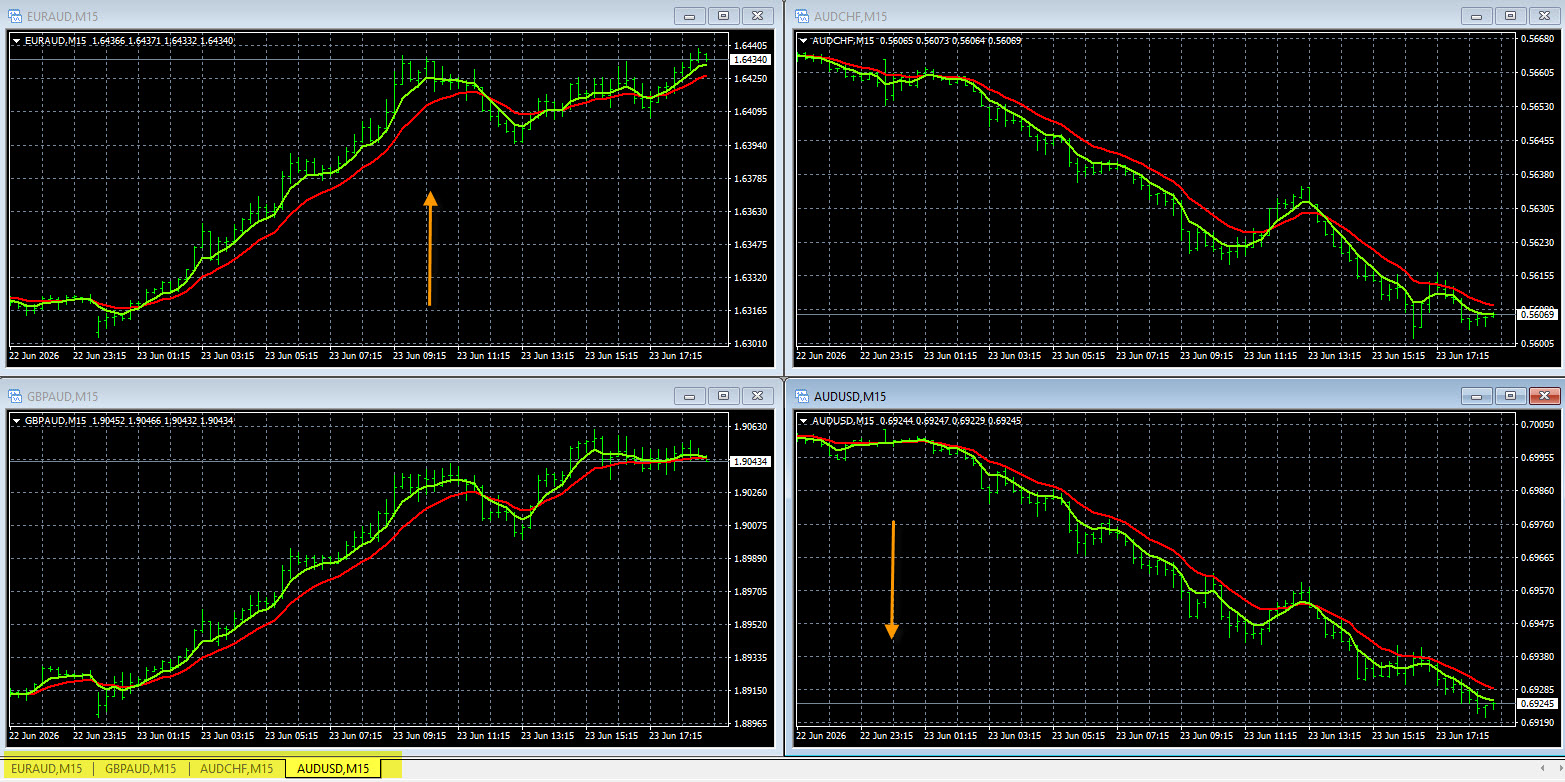
Task: Minimize the EURAUD chart window
Action: (x=689, y=15)
